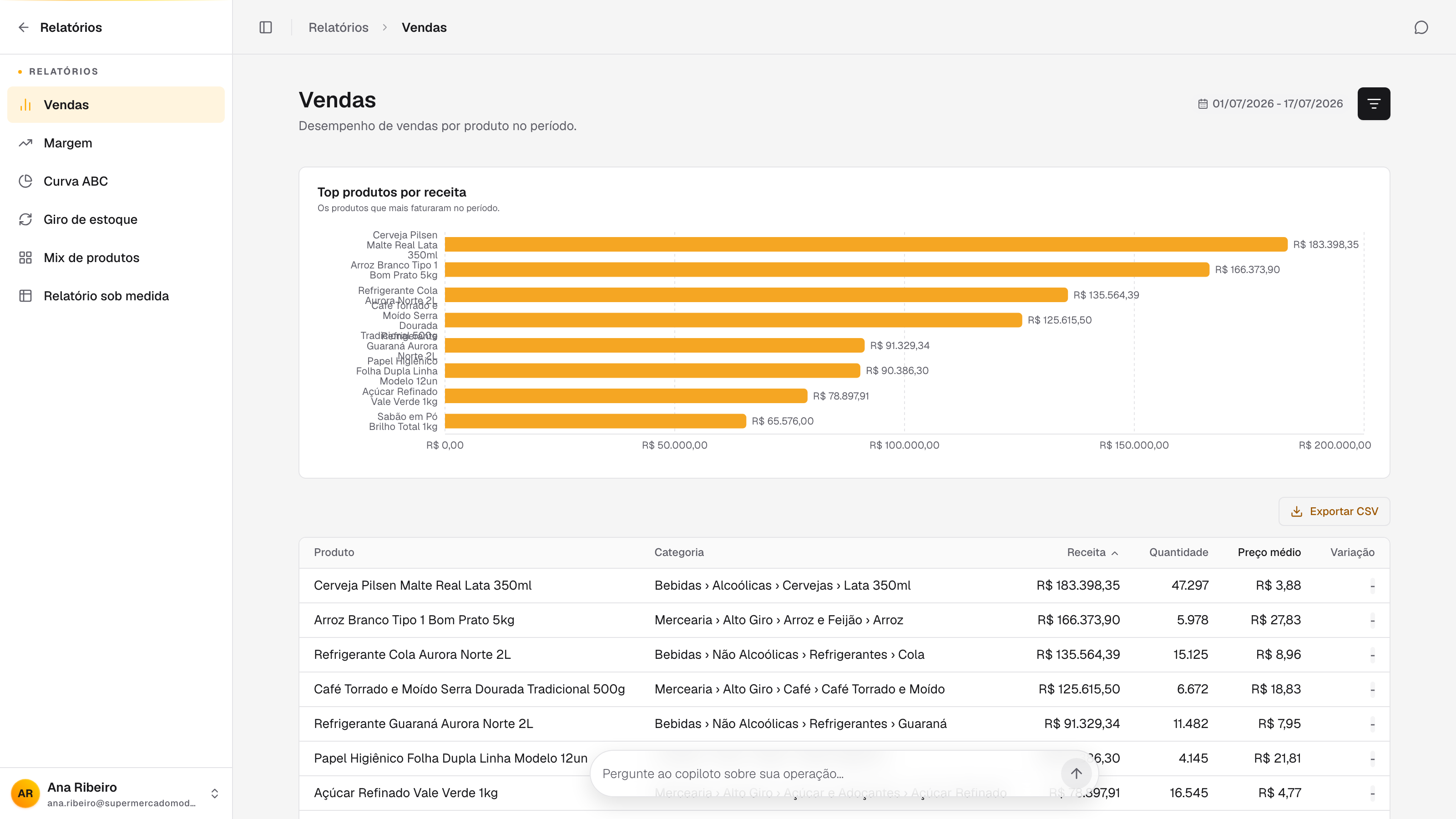The width and height of the screenshot is (1456, 819).
Task: Click the Relatórios breadcrumb link
Action: click(x=338, y=27)
